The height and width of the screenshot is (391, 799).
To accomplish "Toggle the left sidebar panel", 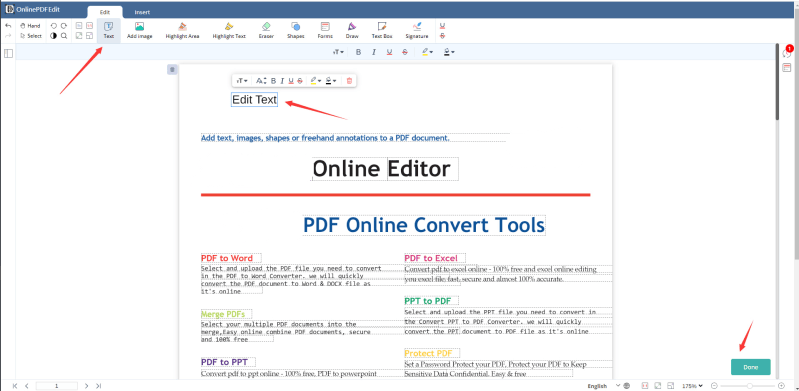I will [x=8, y=53].
